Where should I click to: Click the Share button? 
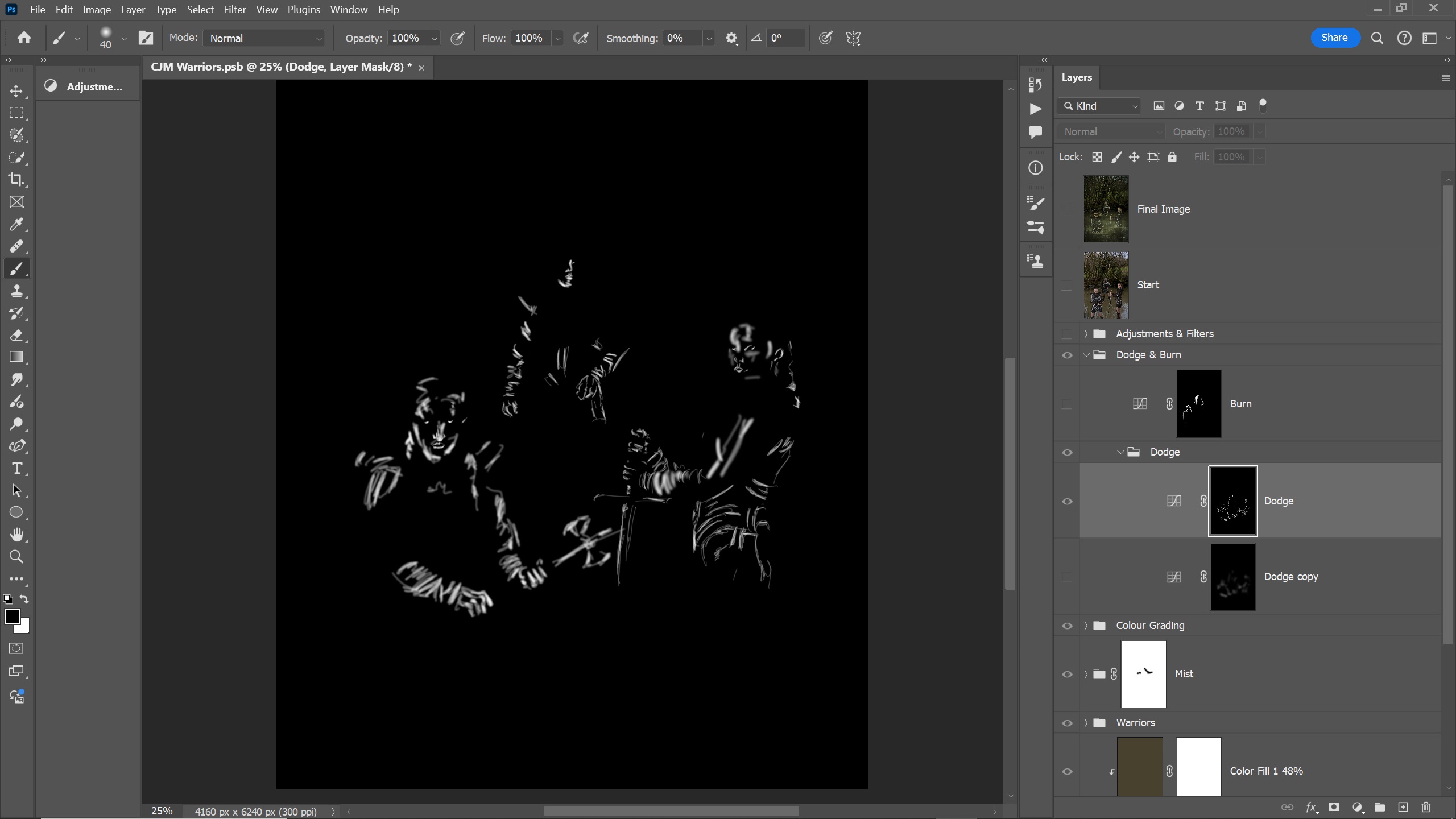pyautogui.click(x=1334, y=38)
